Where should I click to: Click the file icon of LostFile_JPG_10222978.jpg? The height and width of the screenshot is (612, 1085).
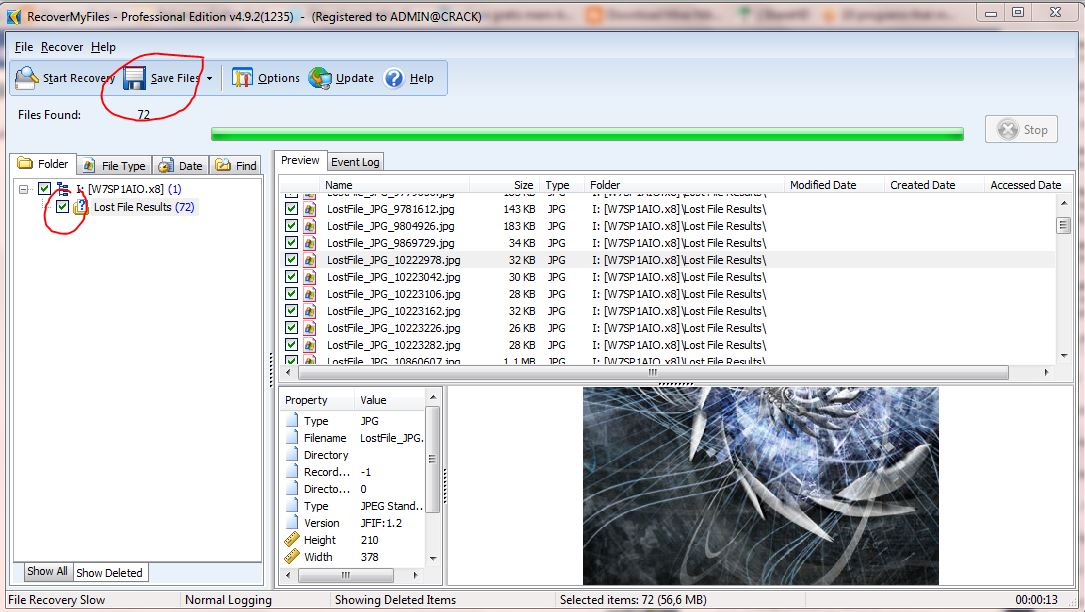[309, 260]
